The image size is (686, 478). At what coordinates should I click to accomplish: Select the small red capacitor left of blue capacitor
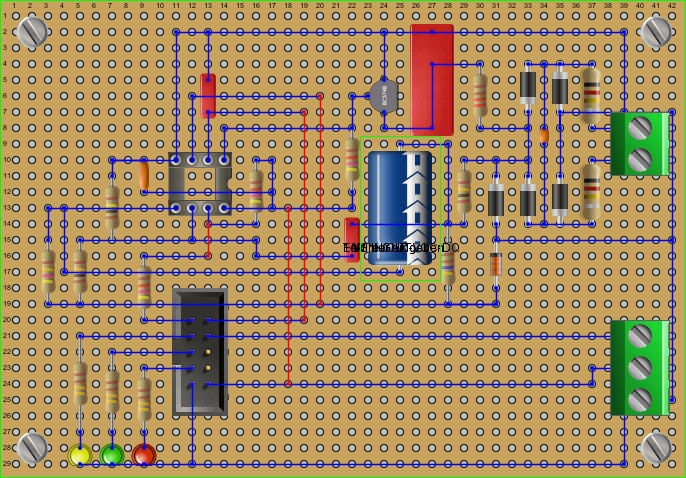click(x=352, y=239)
